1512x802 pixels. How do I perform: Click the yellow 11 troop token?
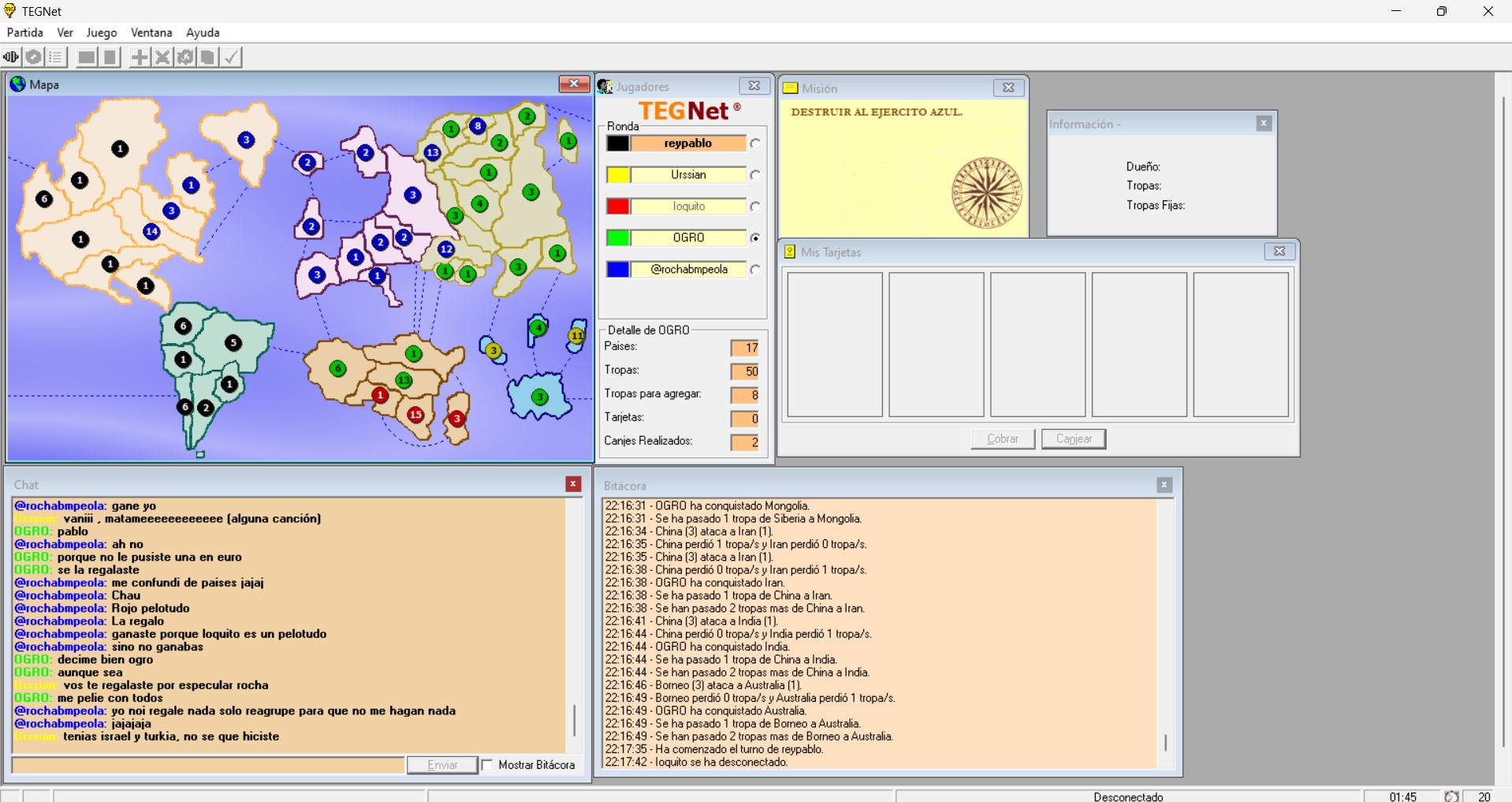coord(577,336)
